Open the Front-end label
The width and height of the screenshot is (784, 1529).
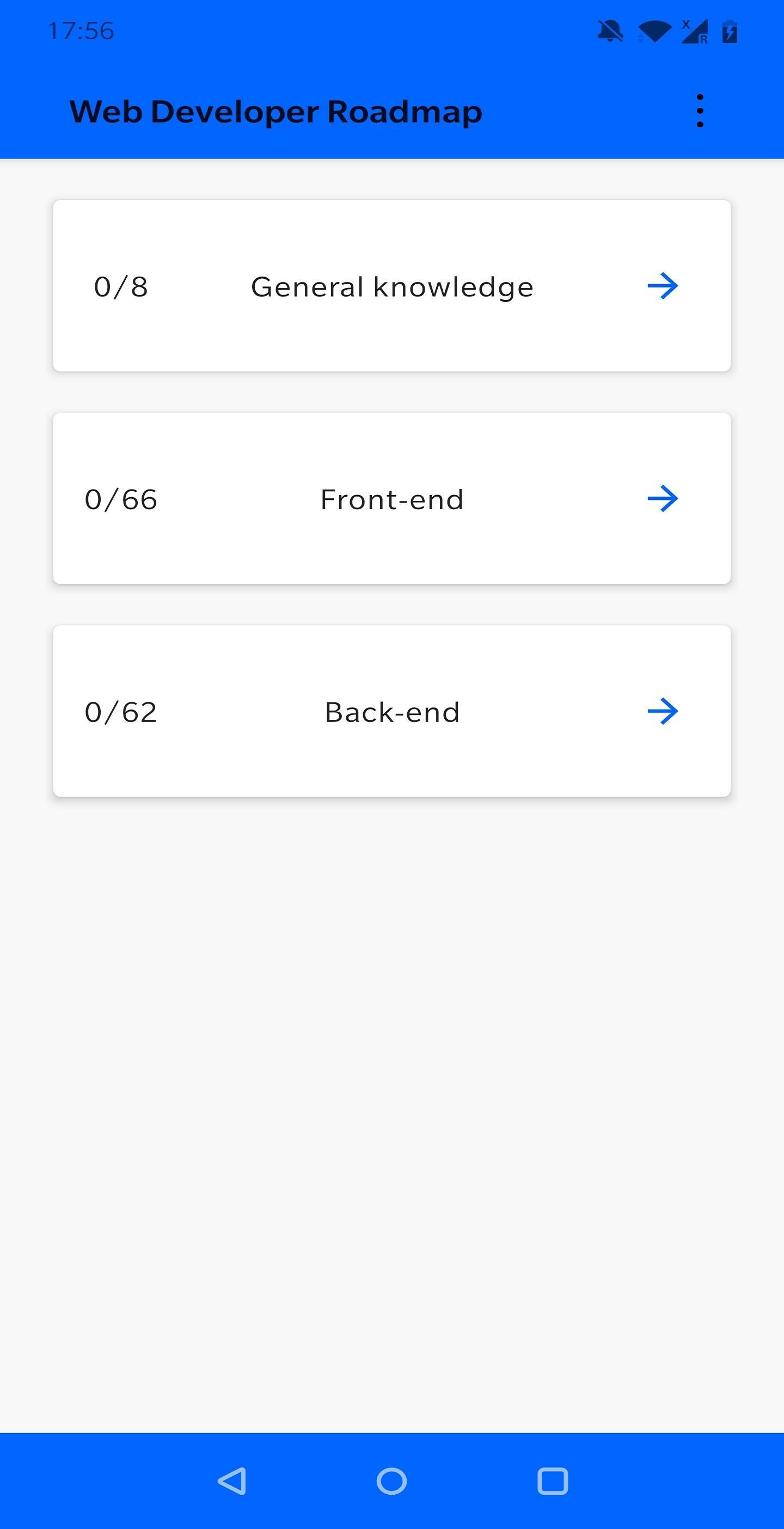tap(391, 499)
